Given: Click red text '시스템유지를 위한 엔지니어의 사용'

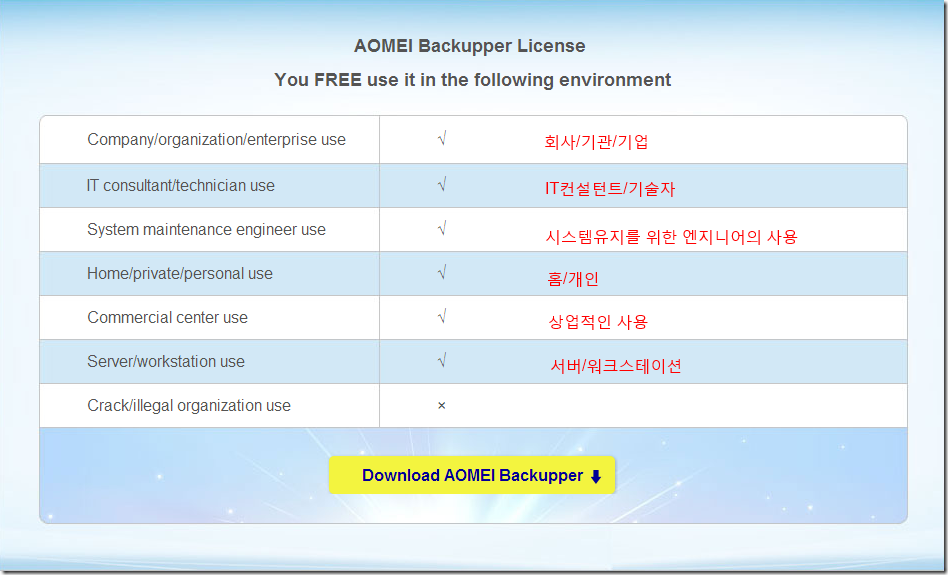Looking at the screenshot, I should [x=671, y=236].
